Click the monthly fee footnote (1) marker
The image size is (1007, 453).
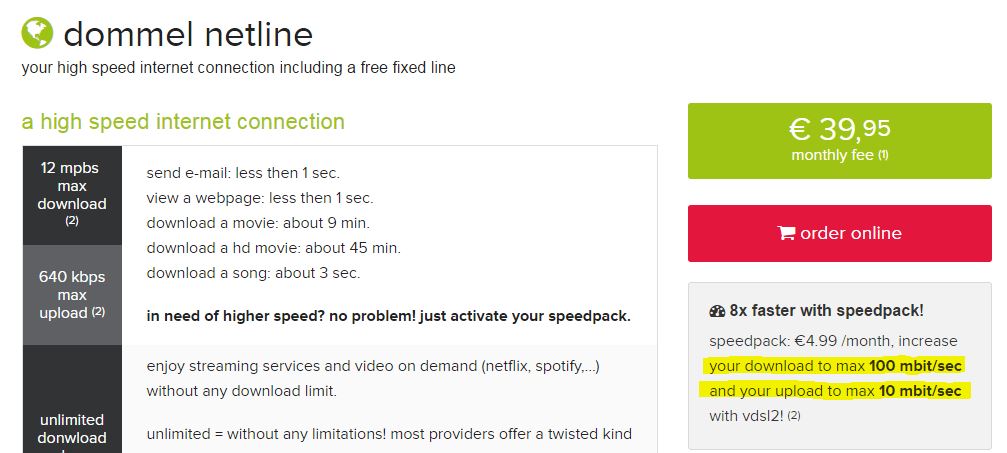[883, 156]
